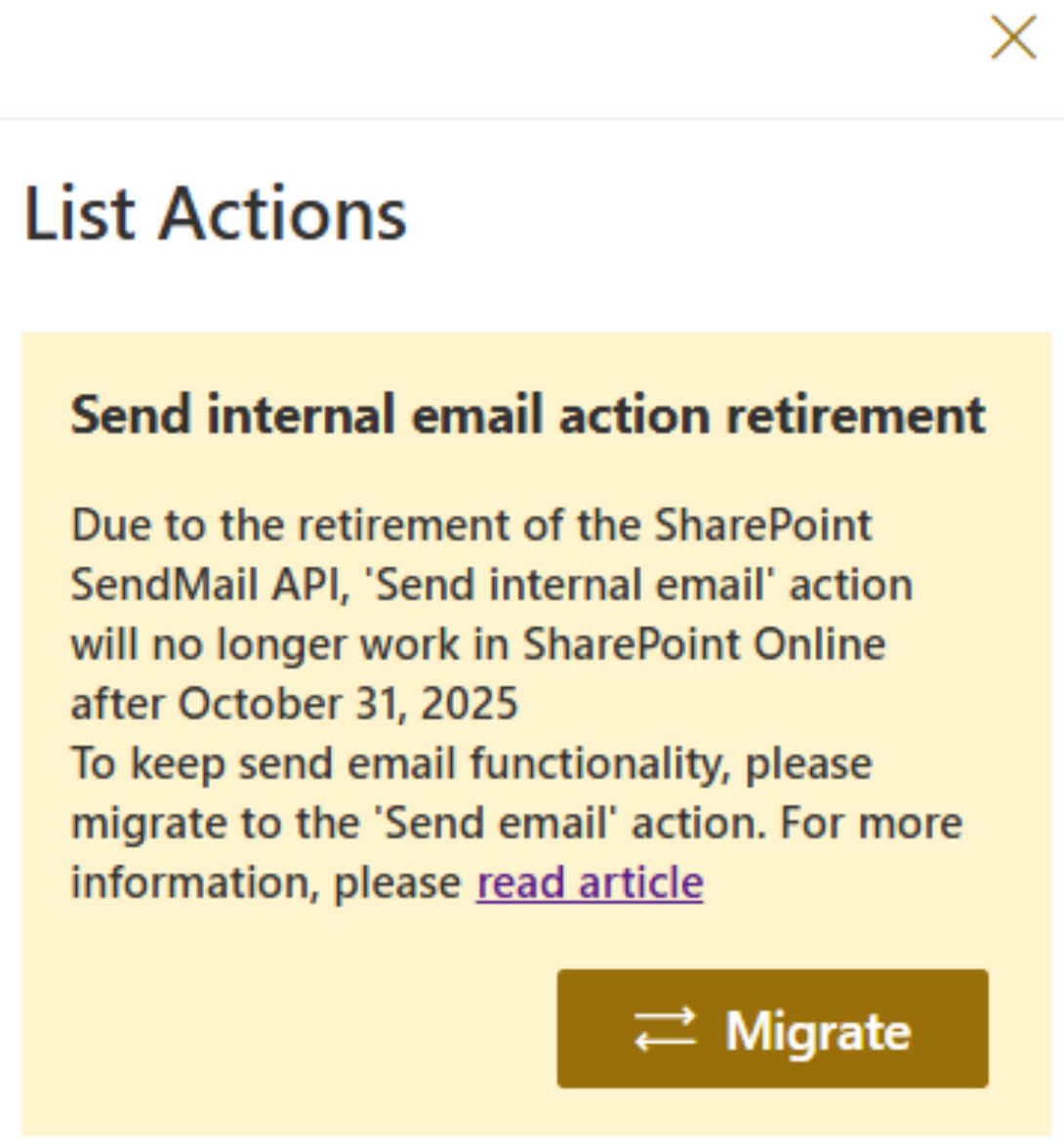Click the Migrate button

click(x=773, y=1028)
